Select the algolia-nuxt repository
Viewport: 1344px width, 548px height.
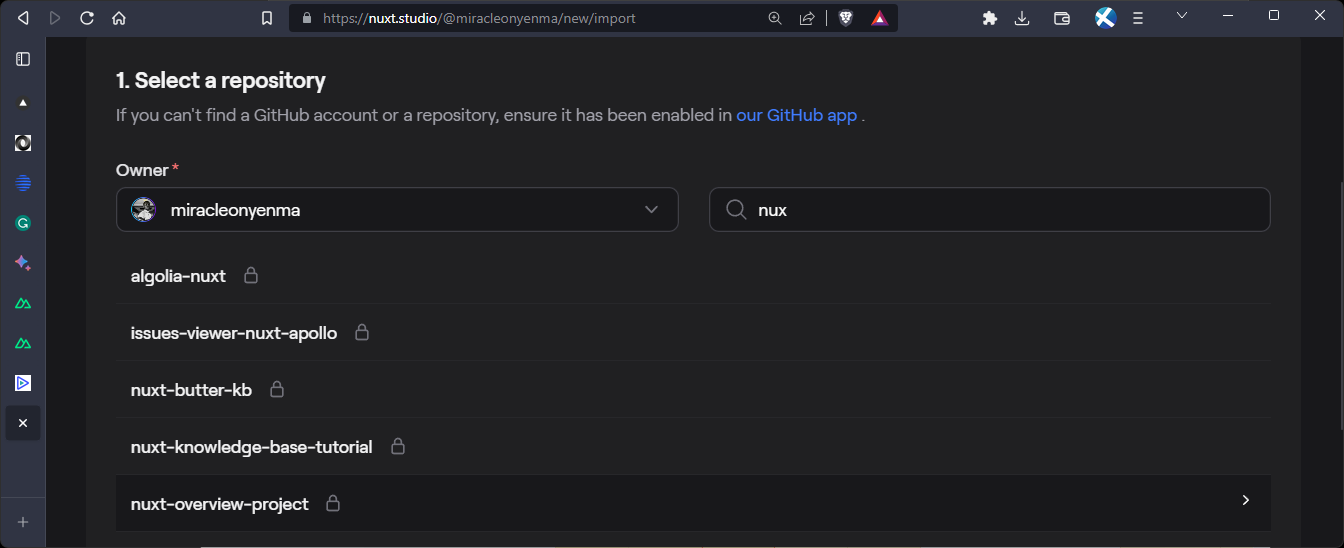coord(693,275)
